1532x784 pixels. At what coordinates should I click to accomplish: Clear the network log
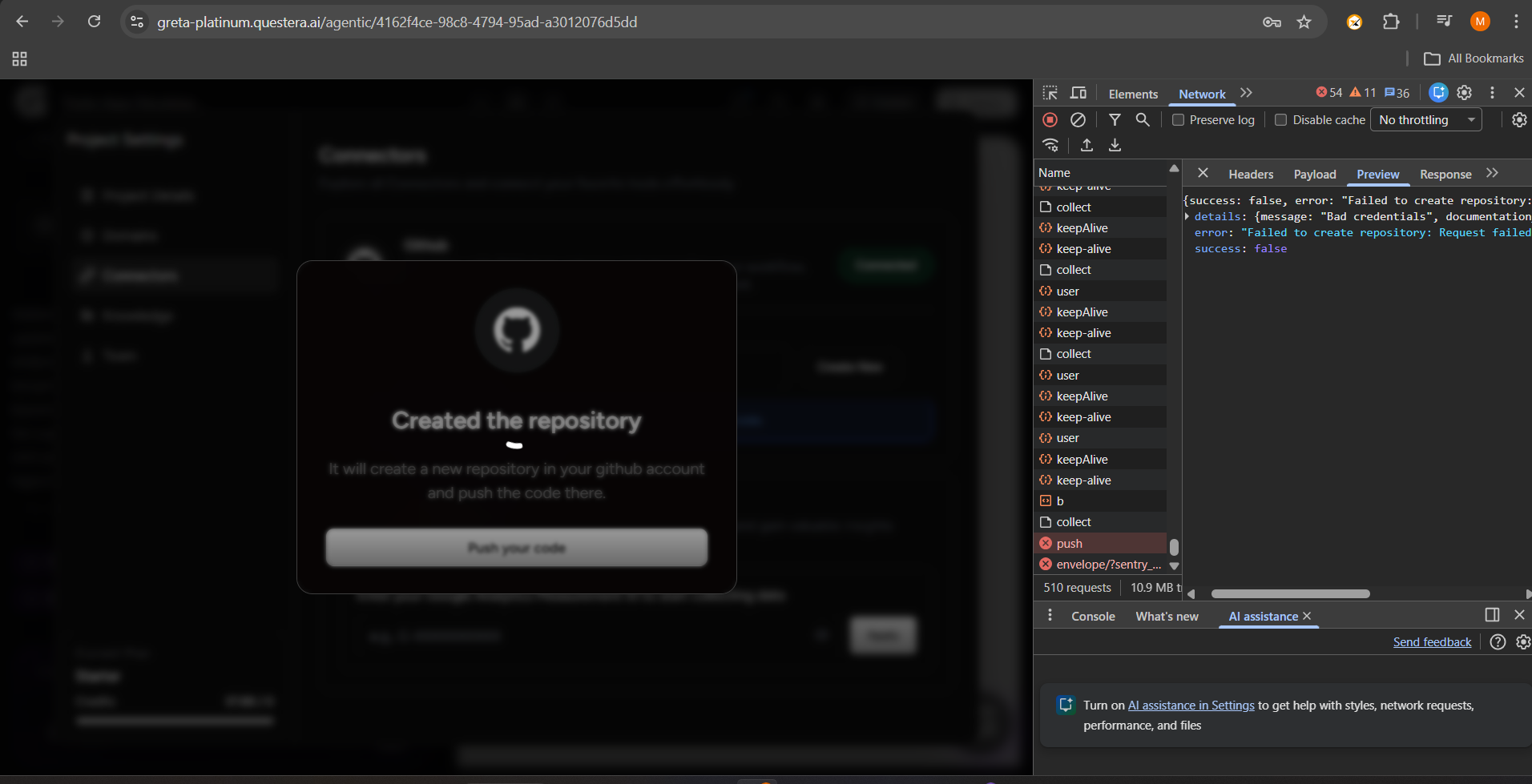click(1078, 119)
